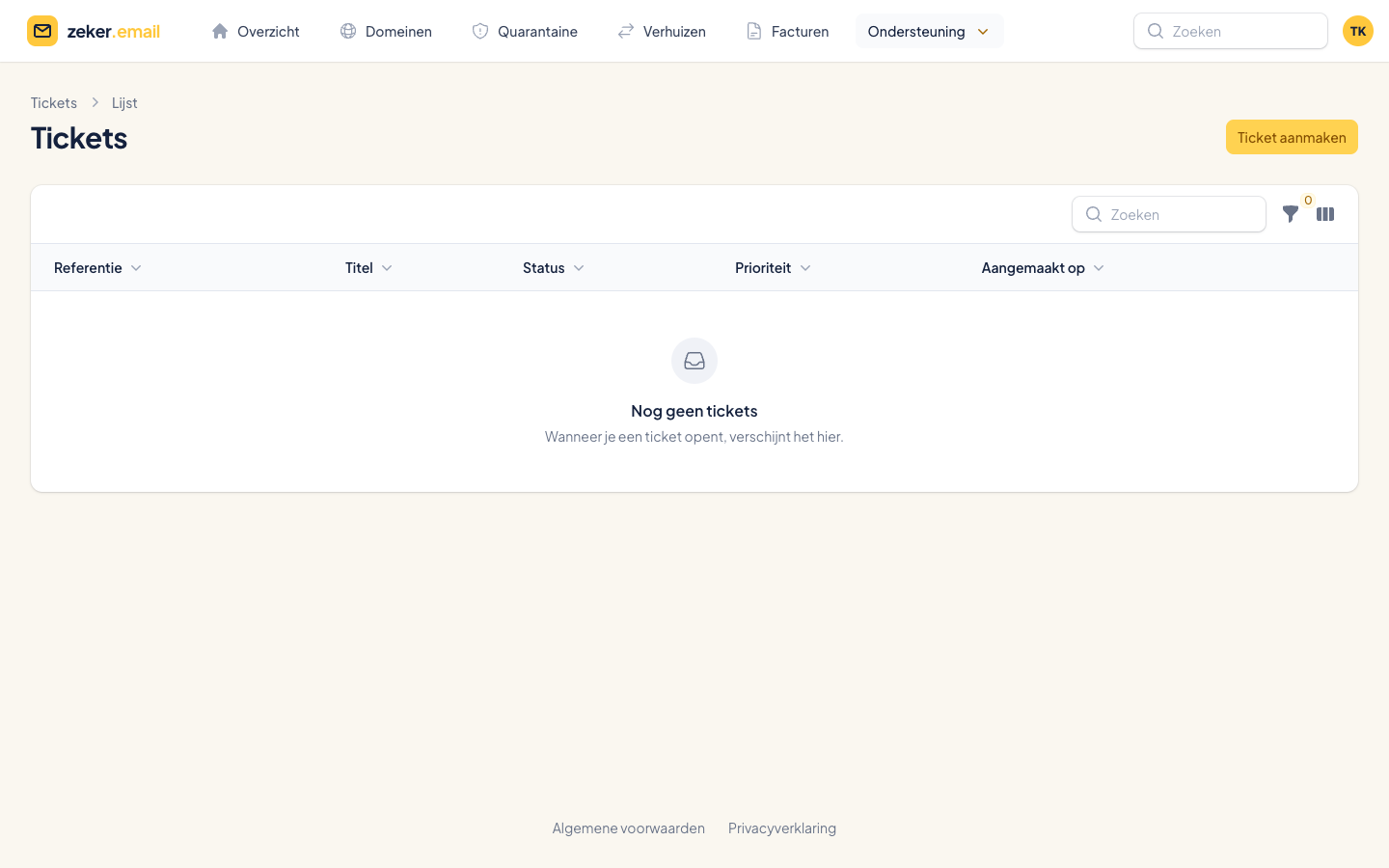
Task: Click the large Tickets page heading
Action: click(x=79, y=138)
